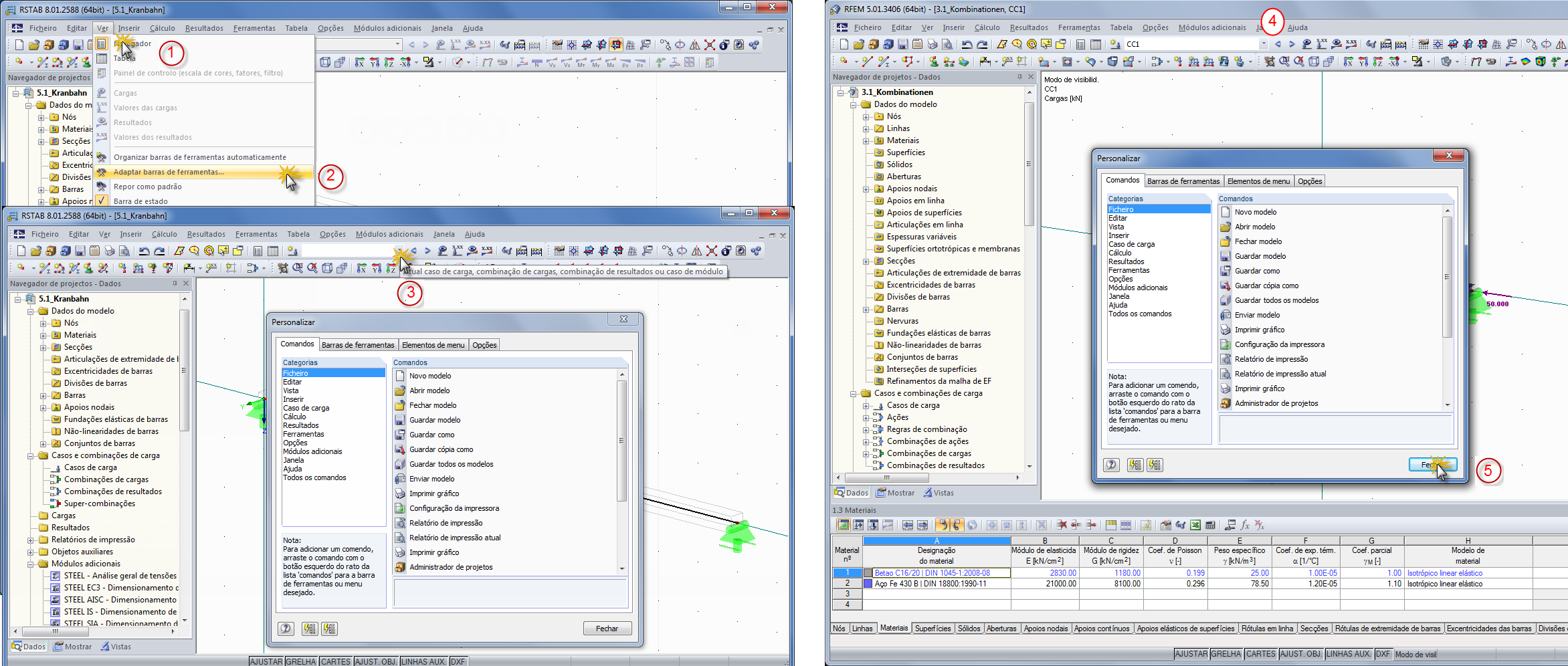This screenshot has width=1568, height=666.
Task: Click the Redo icon in RFEM toolbar
Action: pos(982,44)
